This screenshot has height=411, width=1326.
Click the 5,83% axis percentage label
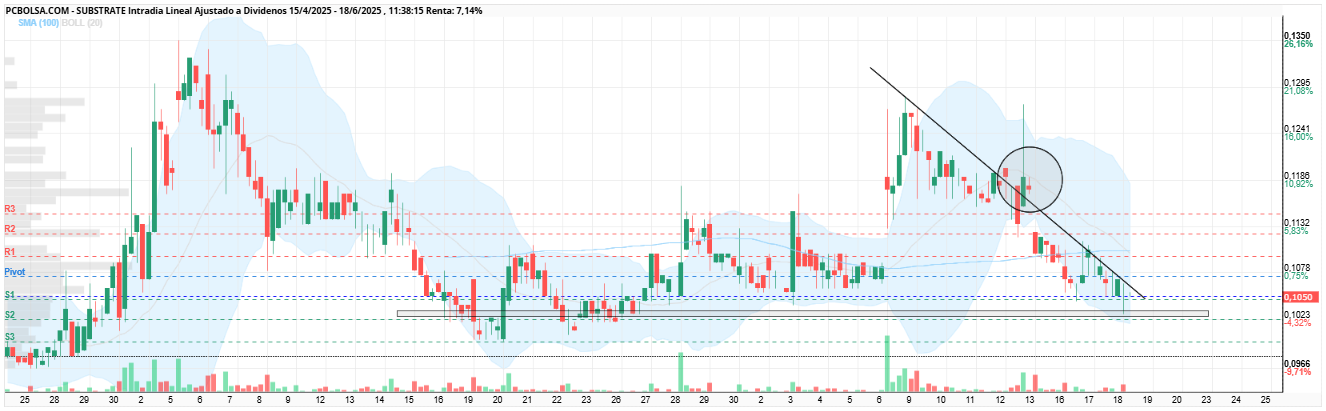pos(1295,231)
